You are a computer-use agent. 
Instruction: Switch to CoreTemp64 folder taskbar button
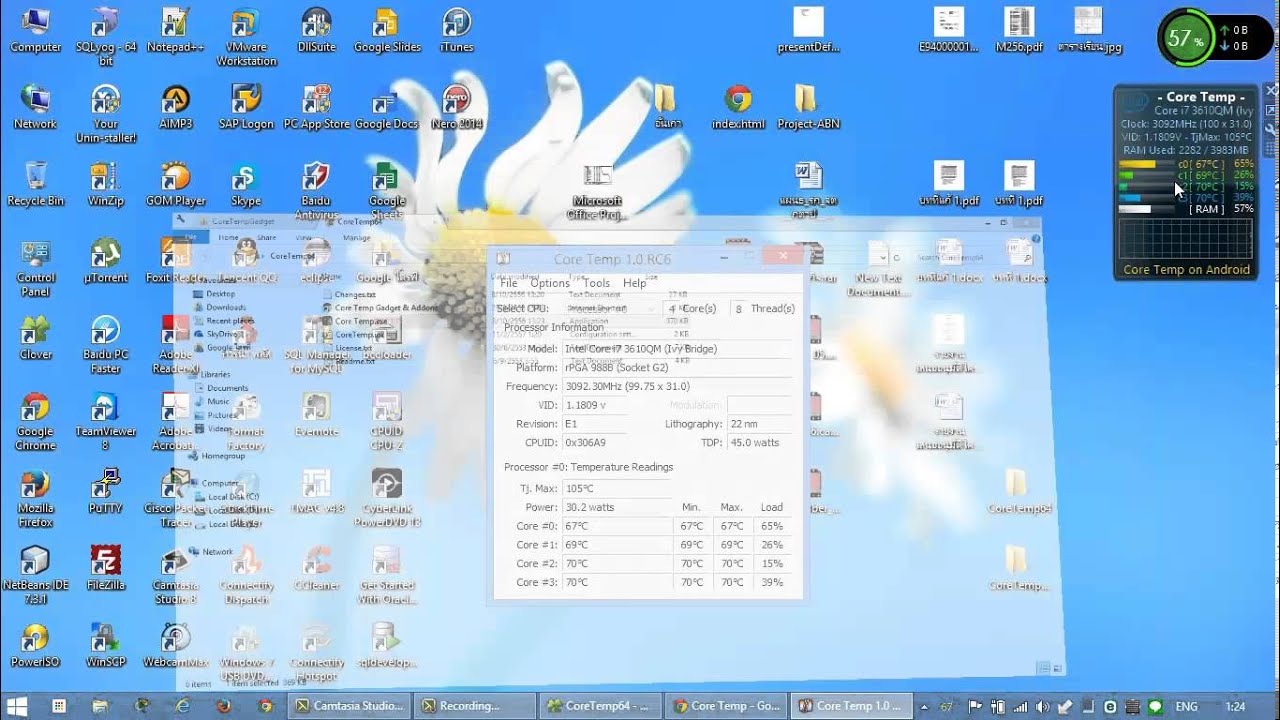point(601,706)
